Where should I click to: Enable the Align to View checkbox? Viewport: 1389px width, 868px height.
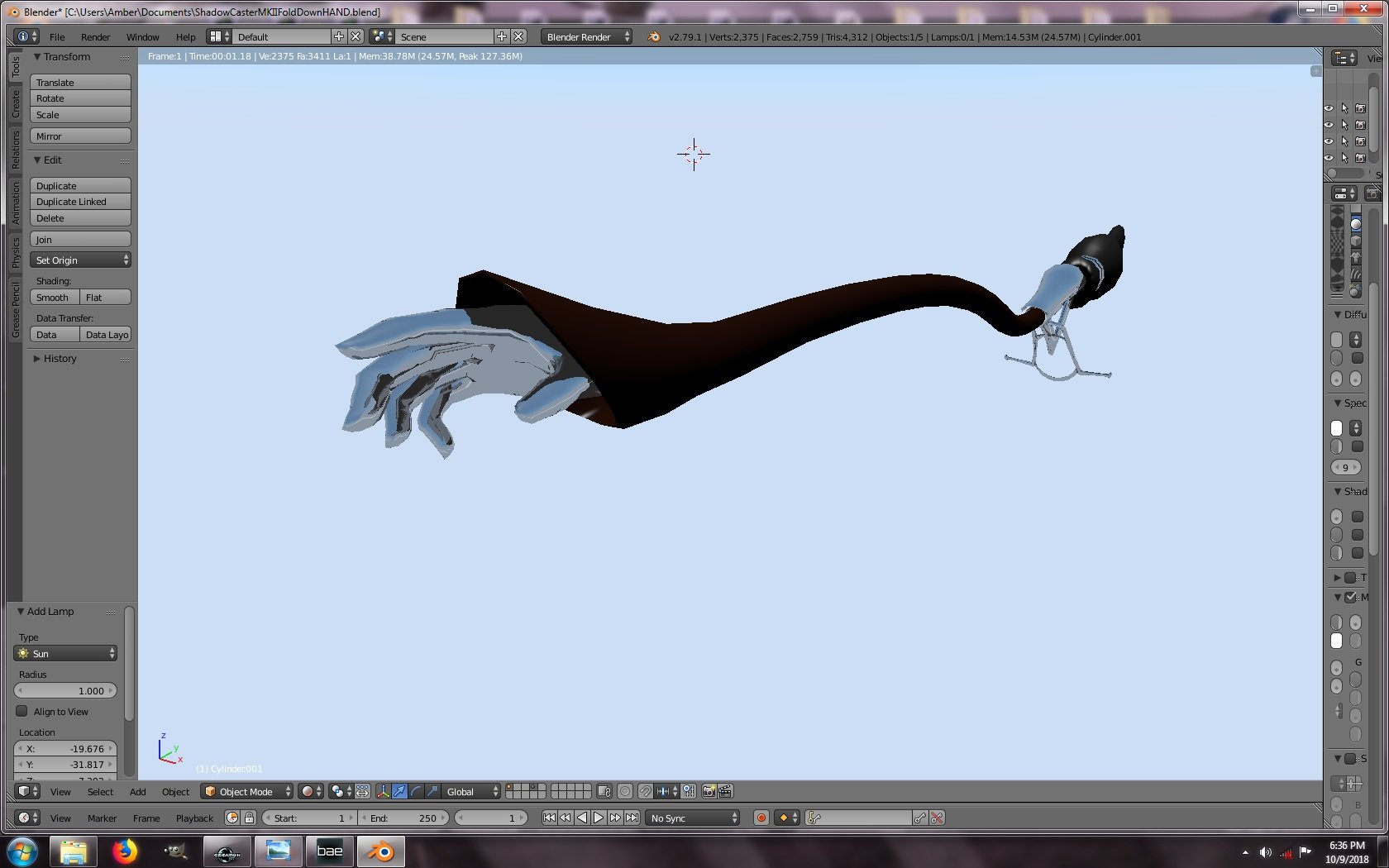click(21, 711)
